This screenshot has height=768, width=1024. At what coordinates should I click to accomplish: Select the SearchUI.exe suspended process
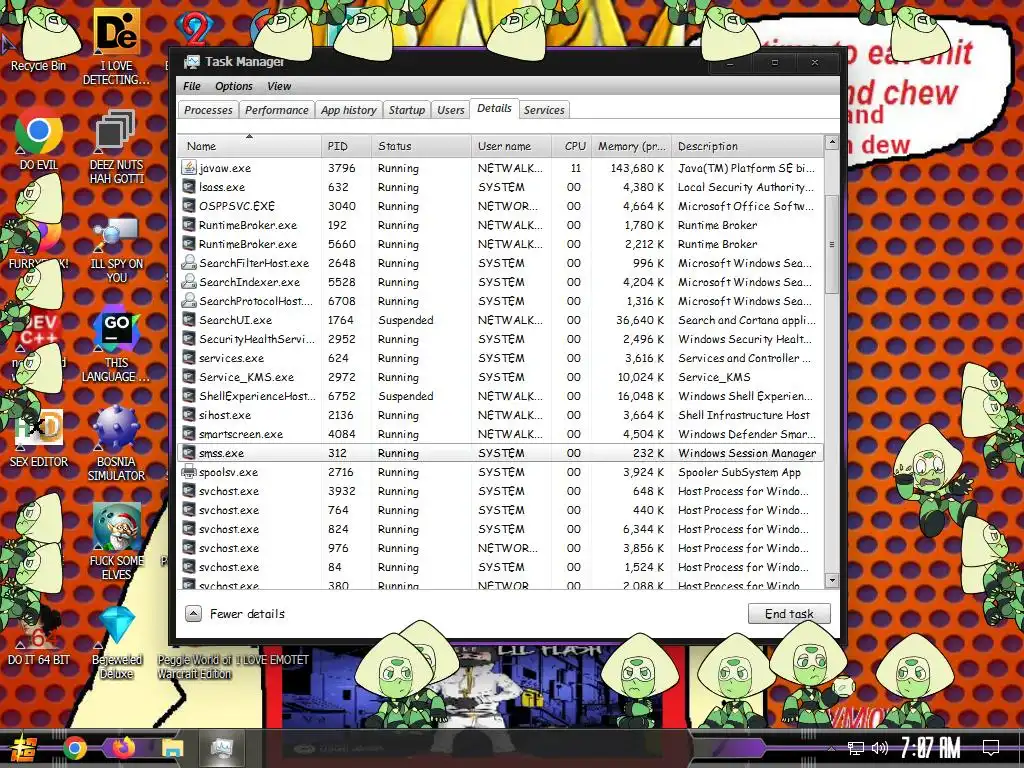(x=500, y=320)
